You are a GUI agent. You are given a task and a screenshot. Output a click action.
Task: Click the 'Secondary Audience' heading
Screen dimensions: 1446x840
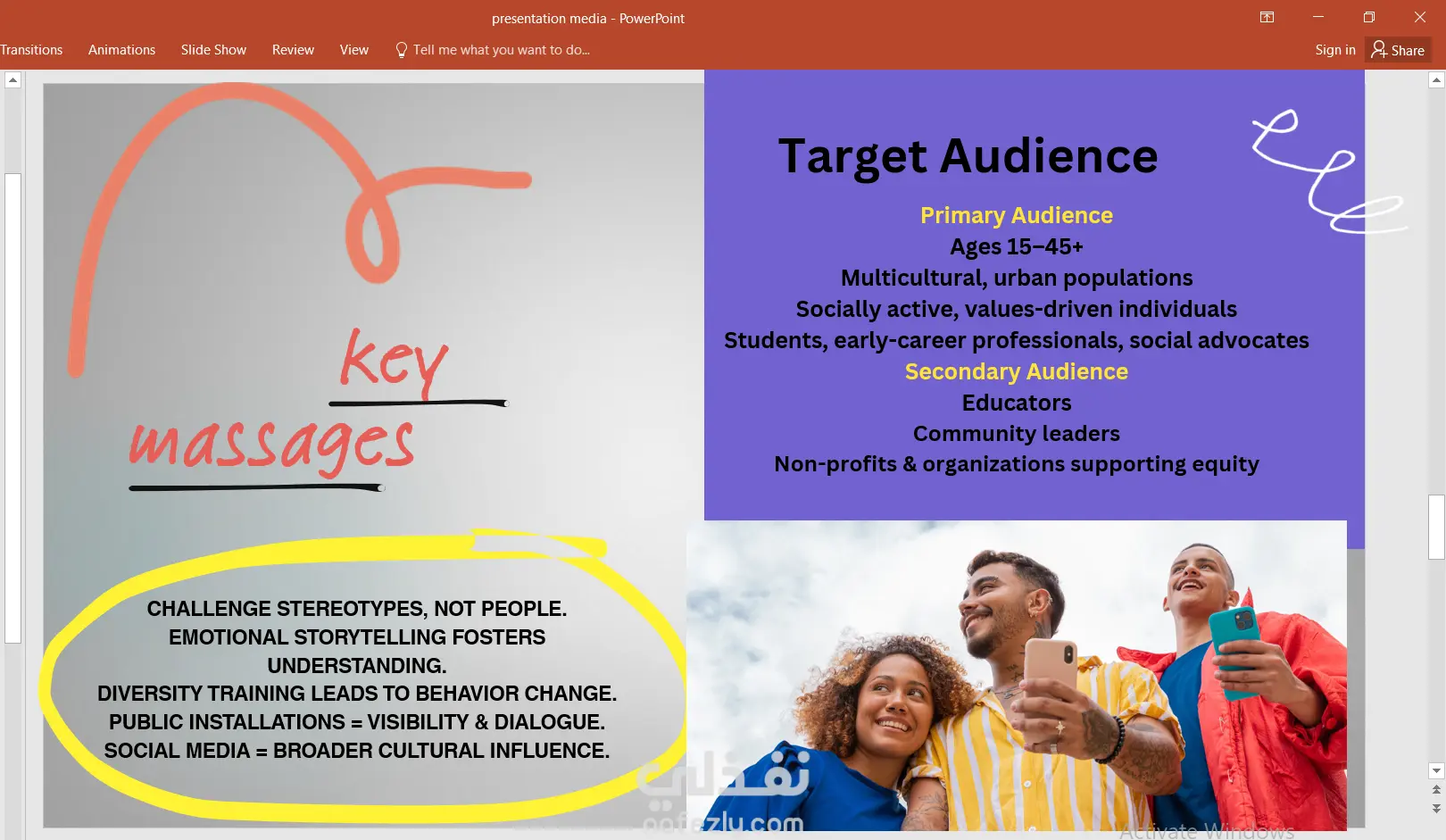pyautogui.click(x=1017, y=371)
